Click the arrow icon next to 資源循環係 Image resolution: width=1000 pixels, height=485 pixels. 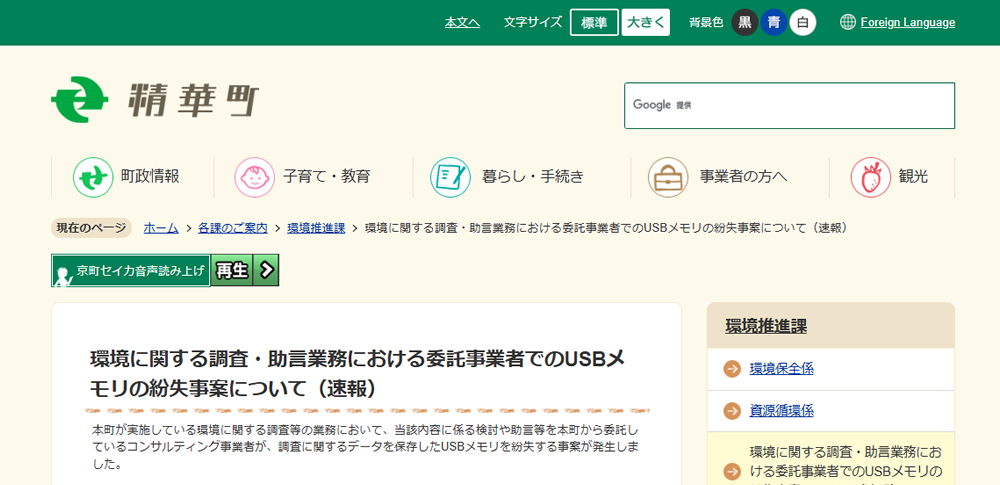[x=732, y=410]
